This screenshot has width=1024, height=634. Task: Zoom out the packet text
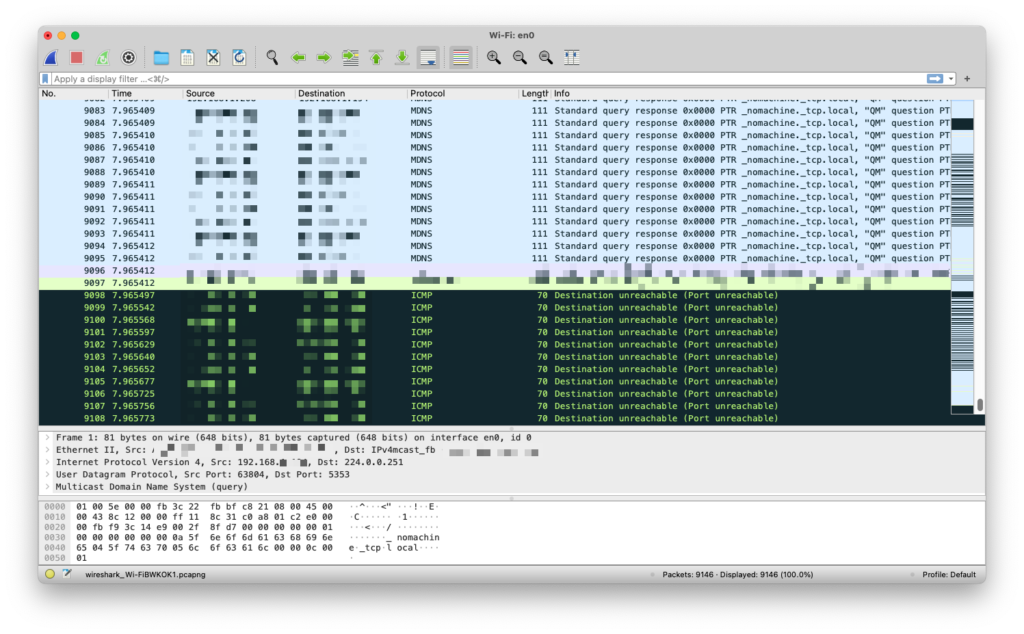pyautogui.click(x=520, y=57)
